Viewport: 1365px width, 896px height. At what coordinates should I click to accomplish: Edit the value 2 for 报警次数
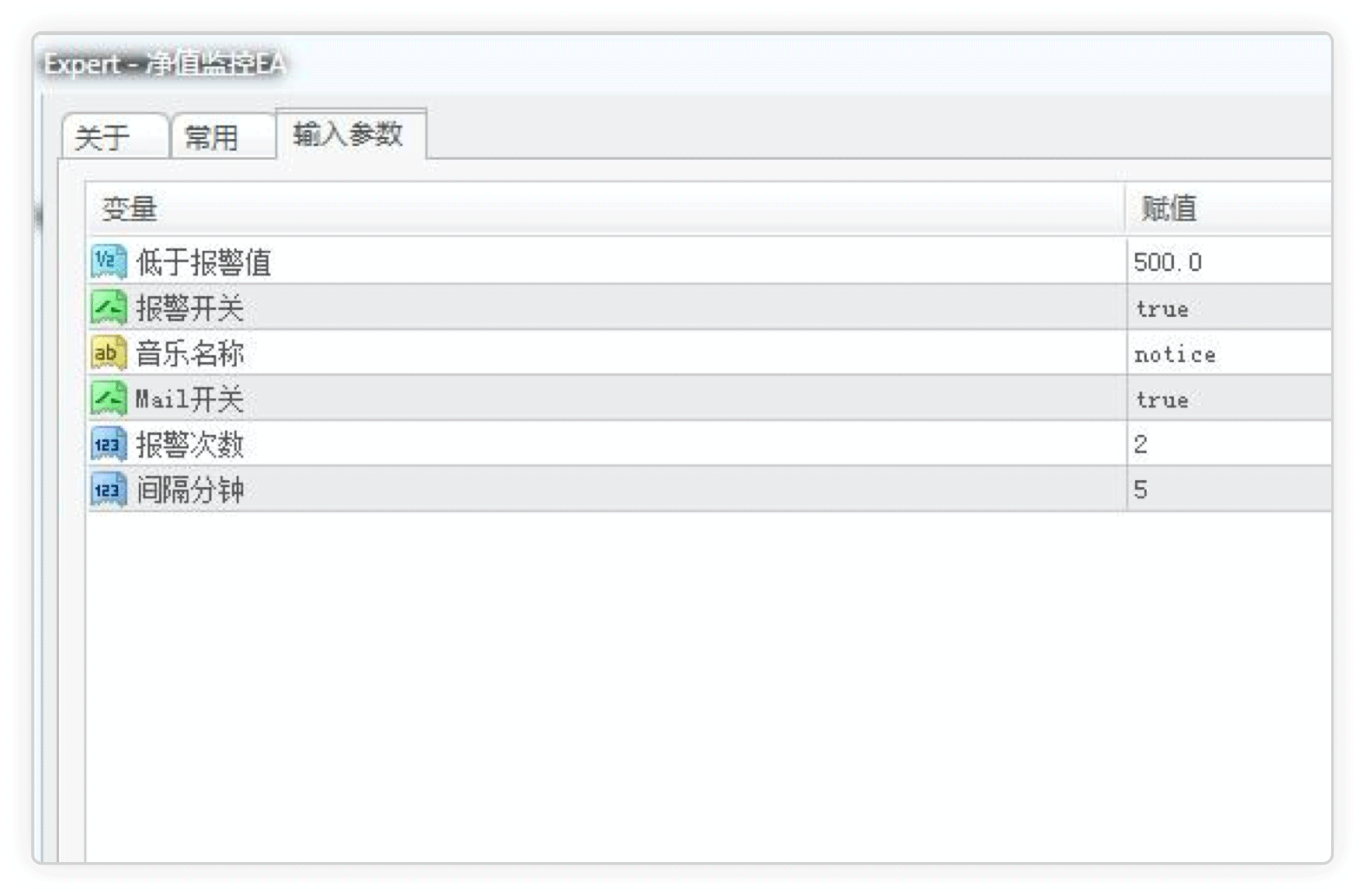tap(1229, 445)
